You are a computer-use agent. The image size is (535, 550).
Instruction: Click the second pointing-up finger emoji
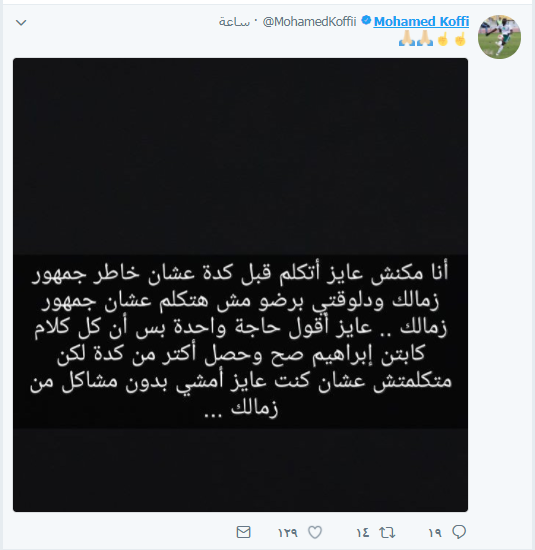[443, 39]
